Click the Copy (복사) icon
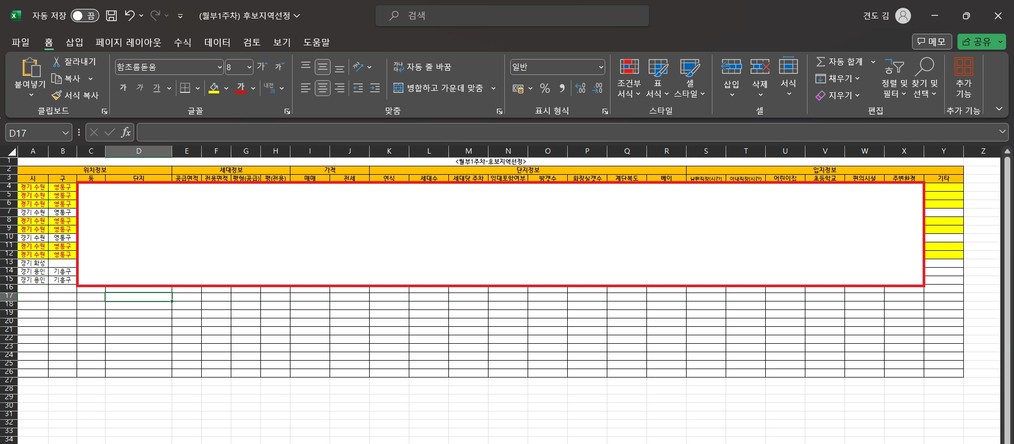 coord(56,78)
